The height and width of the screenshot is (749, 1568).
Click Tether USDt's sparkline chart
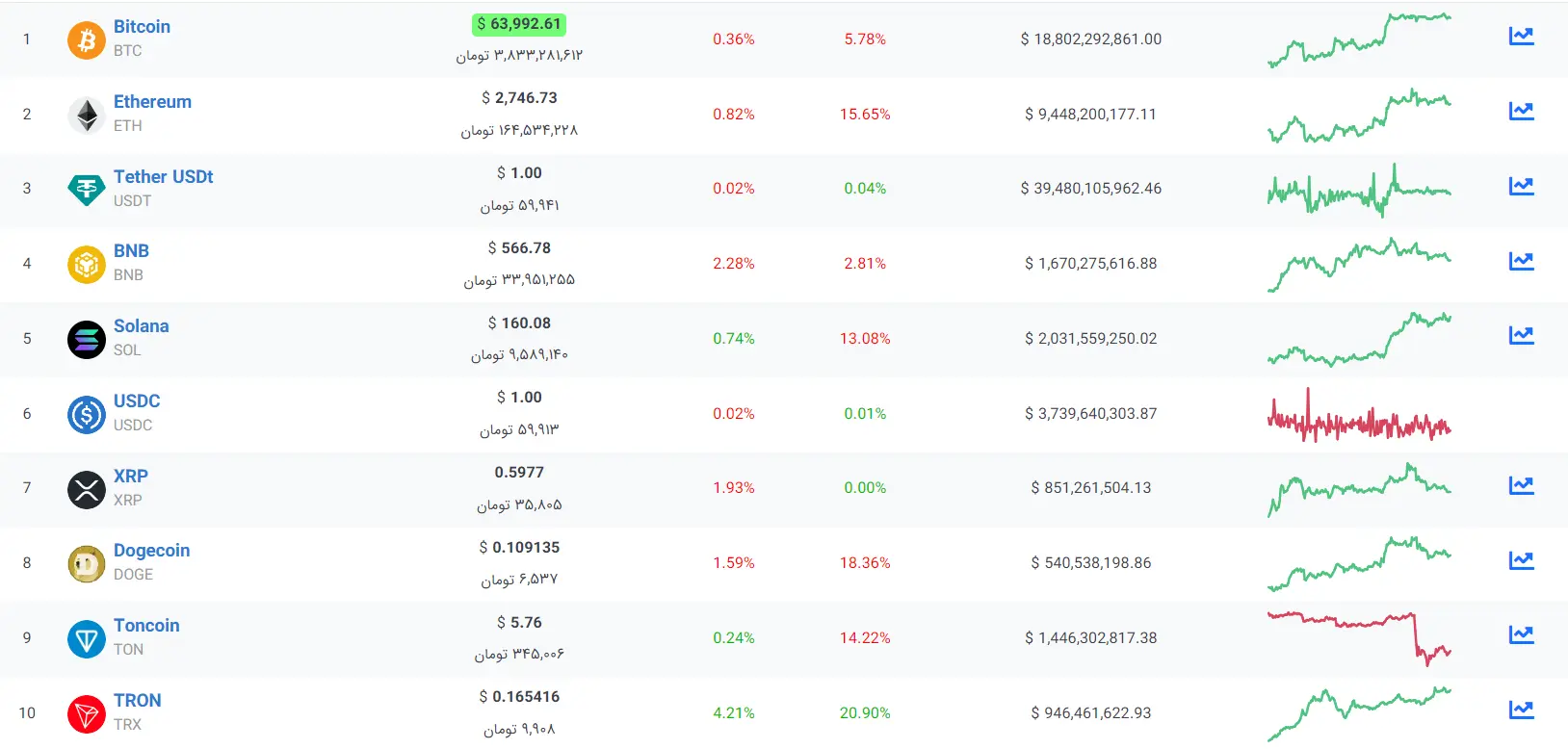tap(1359, 190)
